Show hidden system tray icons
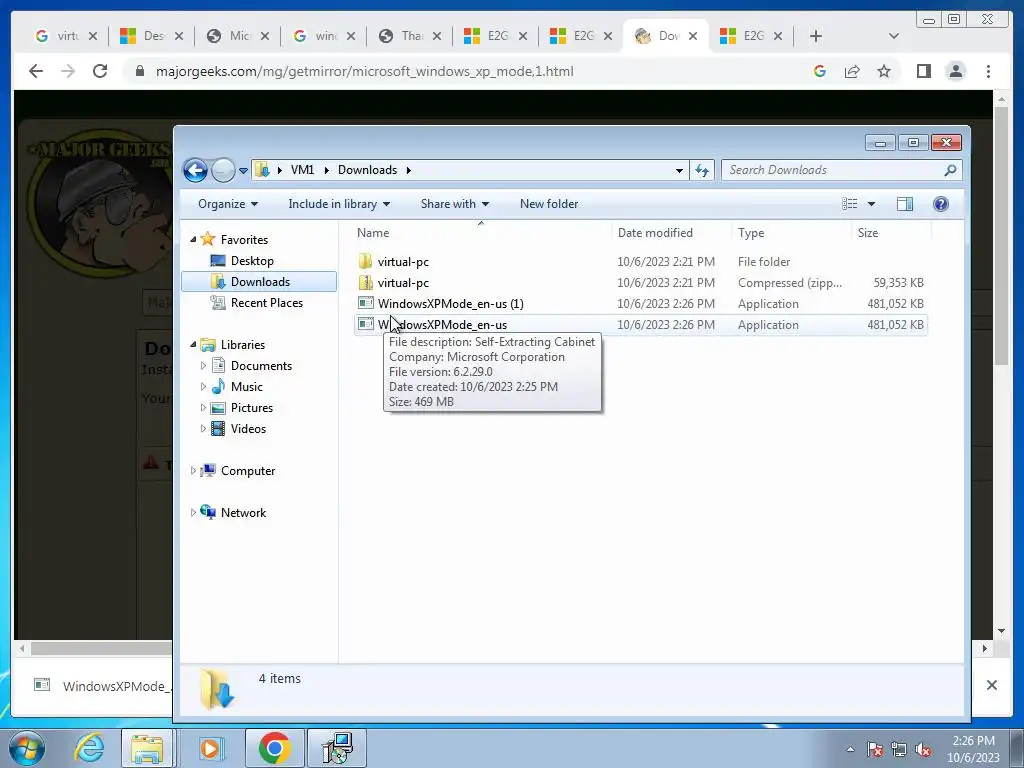1024x768 pixels. click(x=850, y=749)
